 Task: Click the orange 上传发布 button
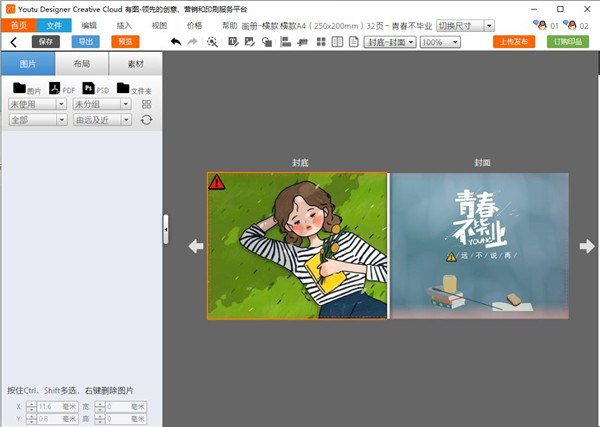point(512,42)
